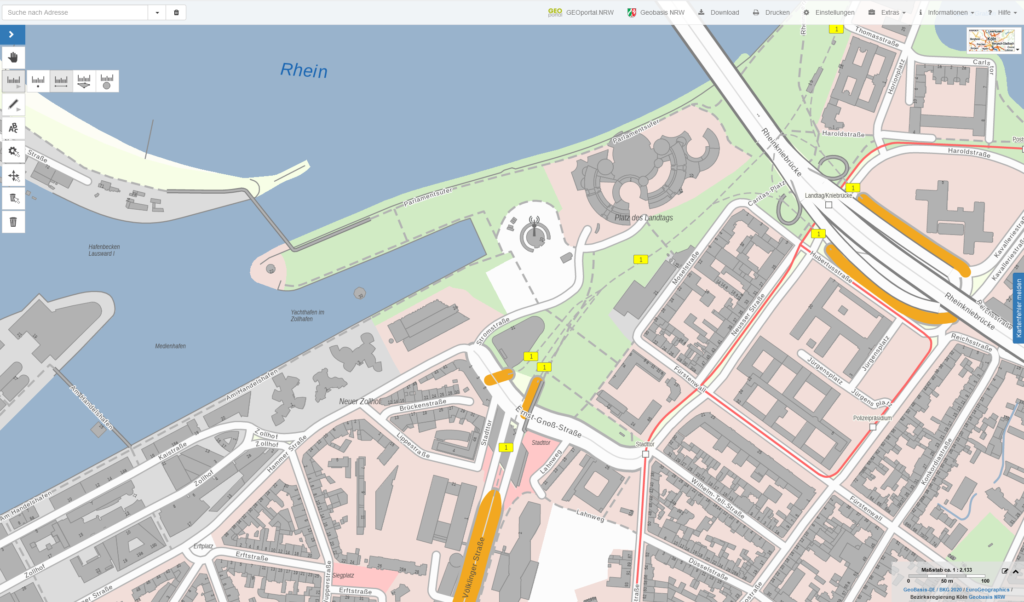Viewport: 1024px width, 602px height.
Task: Toggle the circle measurement mode
Action: point(107,81)
